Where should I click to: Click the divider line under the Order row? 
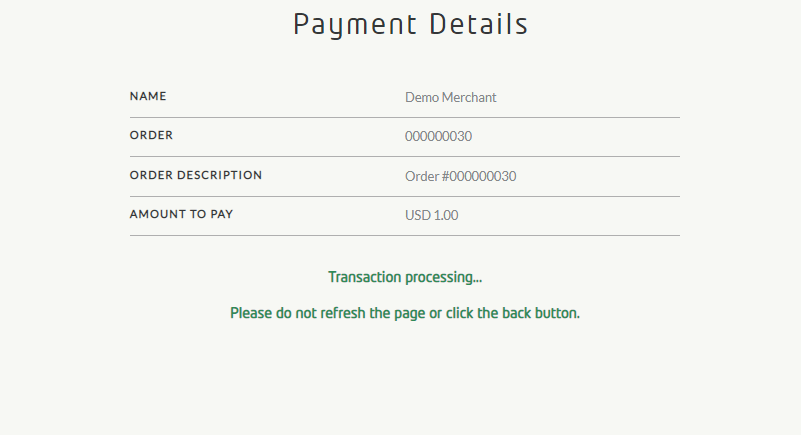pyautogui.click(x=404, y=156)
